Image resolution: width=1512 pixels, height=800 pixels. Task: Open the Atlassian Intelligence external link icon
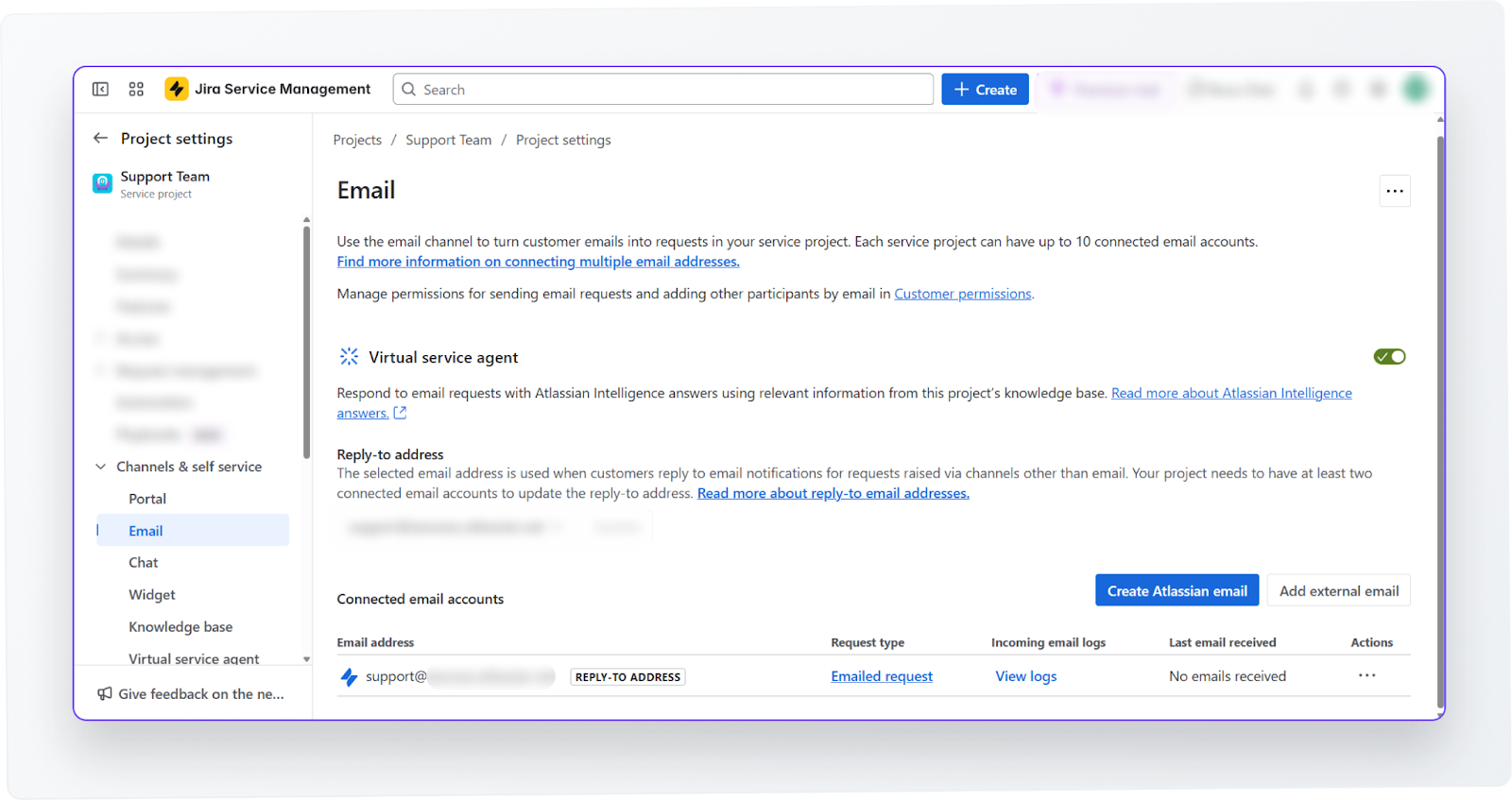click(x=399, y=413)
